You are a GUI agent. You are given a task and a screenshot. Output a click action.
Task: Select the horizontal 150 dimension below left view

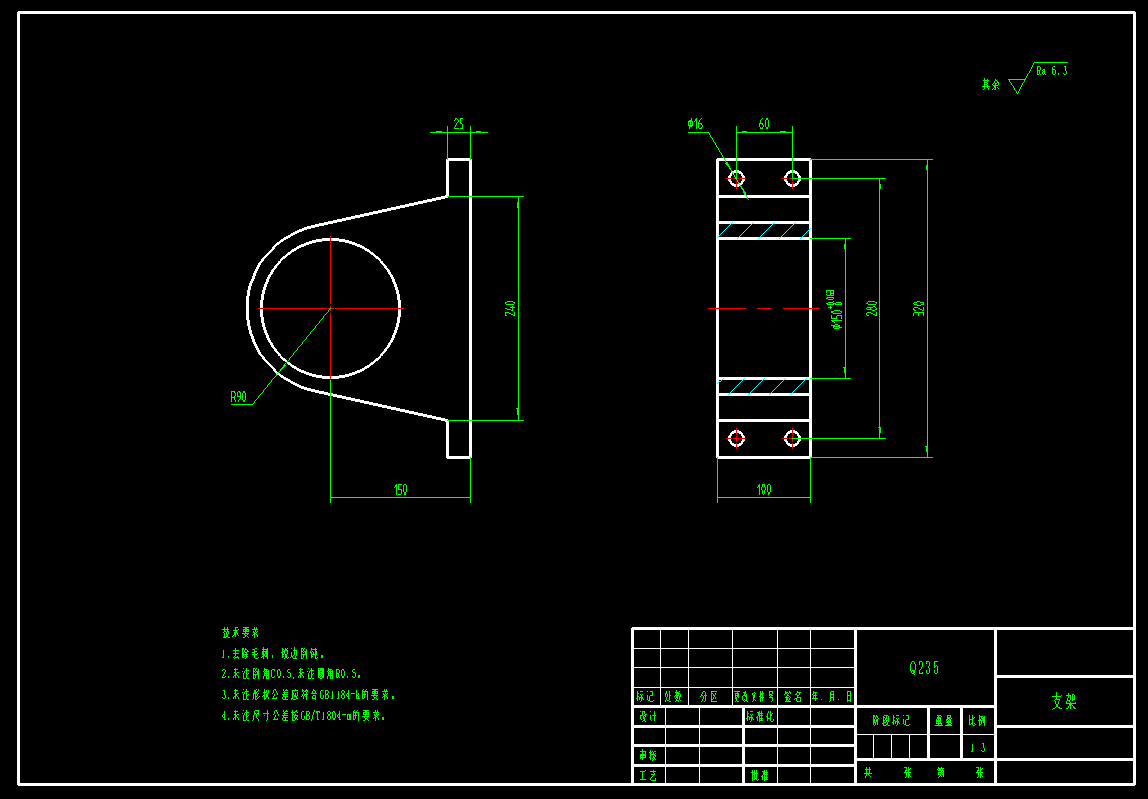(x=400, y=489)
